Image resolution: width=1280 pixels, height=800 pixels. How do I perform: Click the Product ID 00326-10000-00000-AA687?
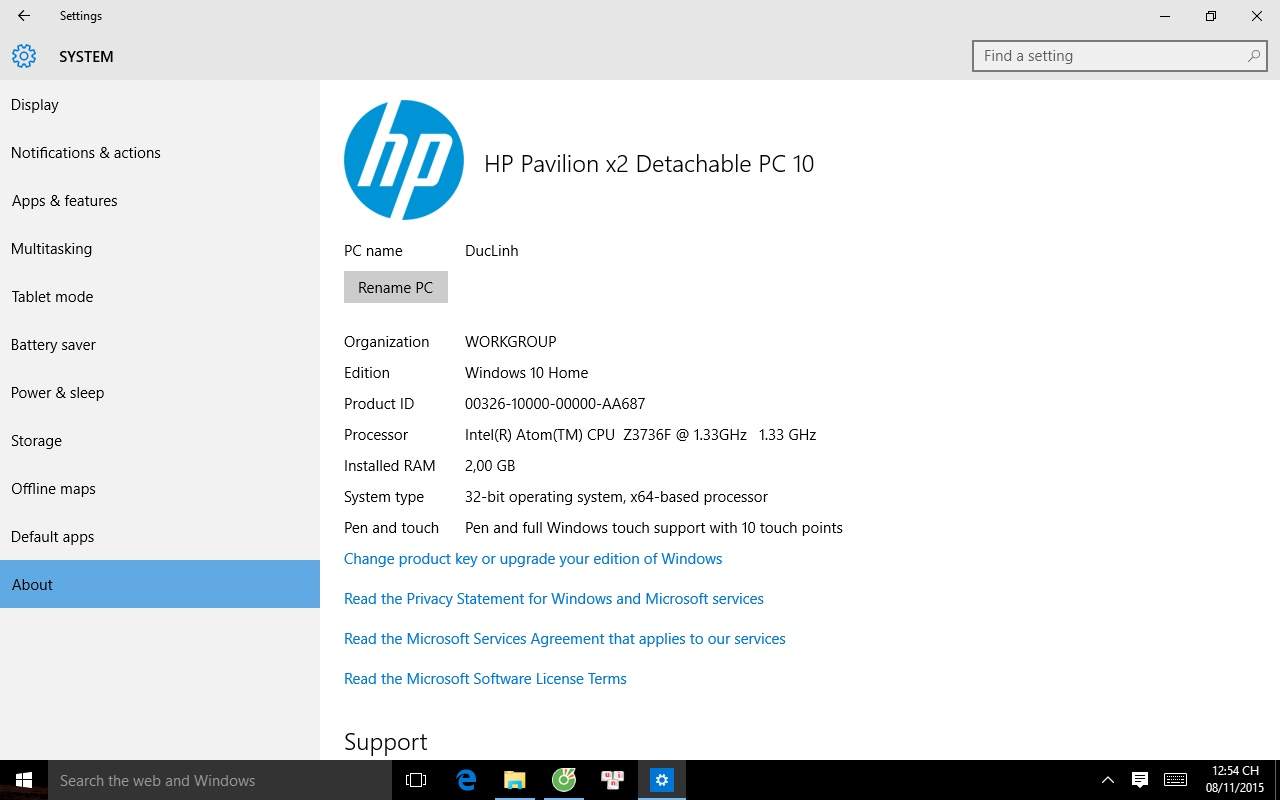[555, 404]
